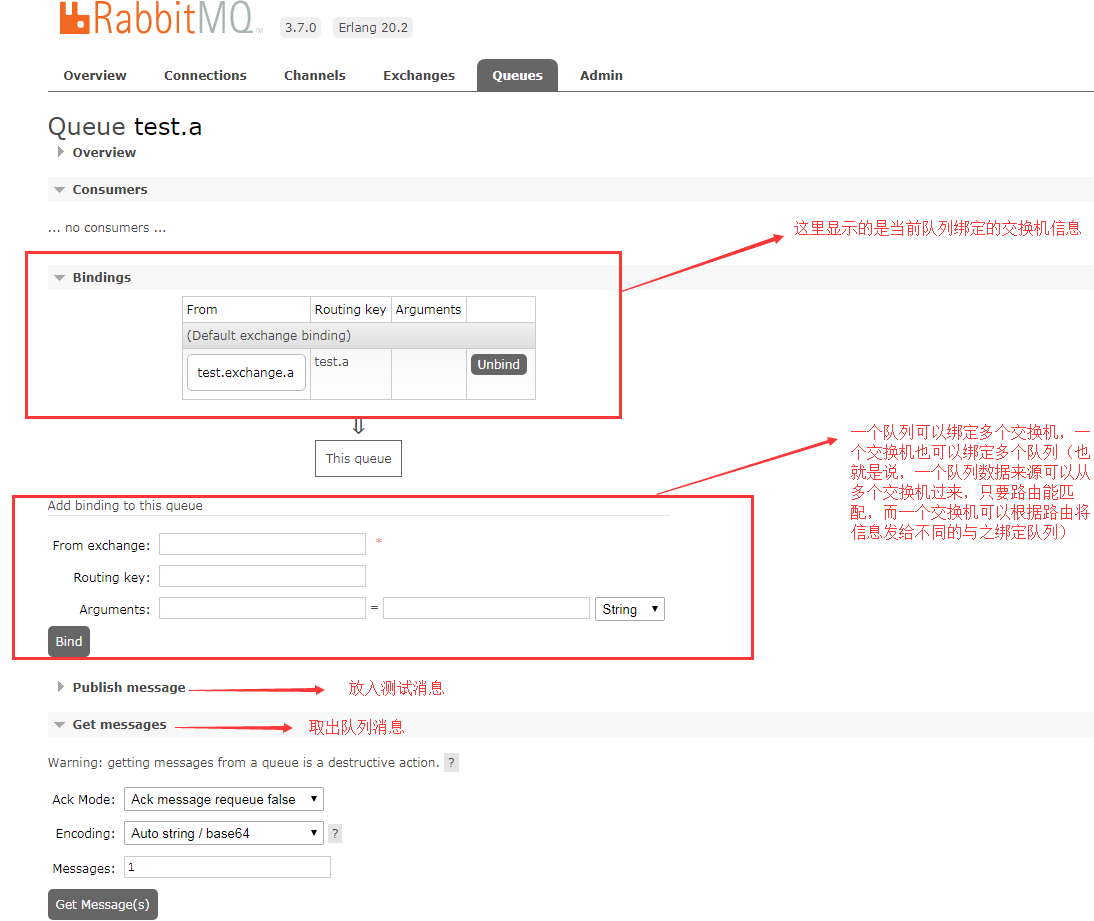Screen dimensions: 1094x921
Task: Open the Exchanges tab
Action: [419, 75]
